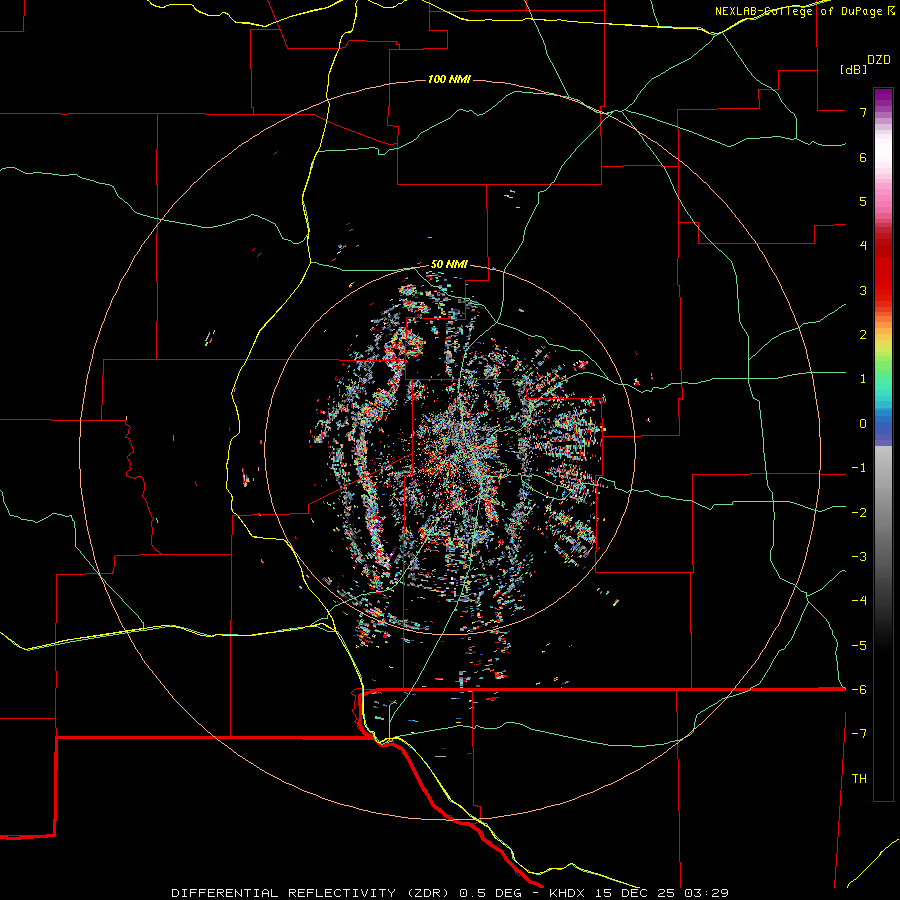
Task: Click the -3 value on color scale
Action: pyautogui.click(x=859, y=557)
